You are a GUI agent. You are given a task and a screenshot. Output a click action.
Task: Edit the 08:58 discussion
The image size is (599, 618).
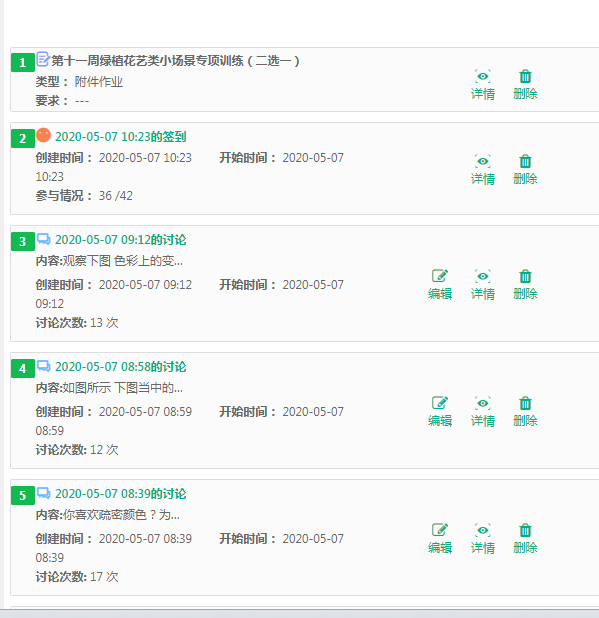click(440, 412)
